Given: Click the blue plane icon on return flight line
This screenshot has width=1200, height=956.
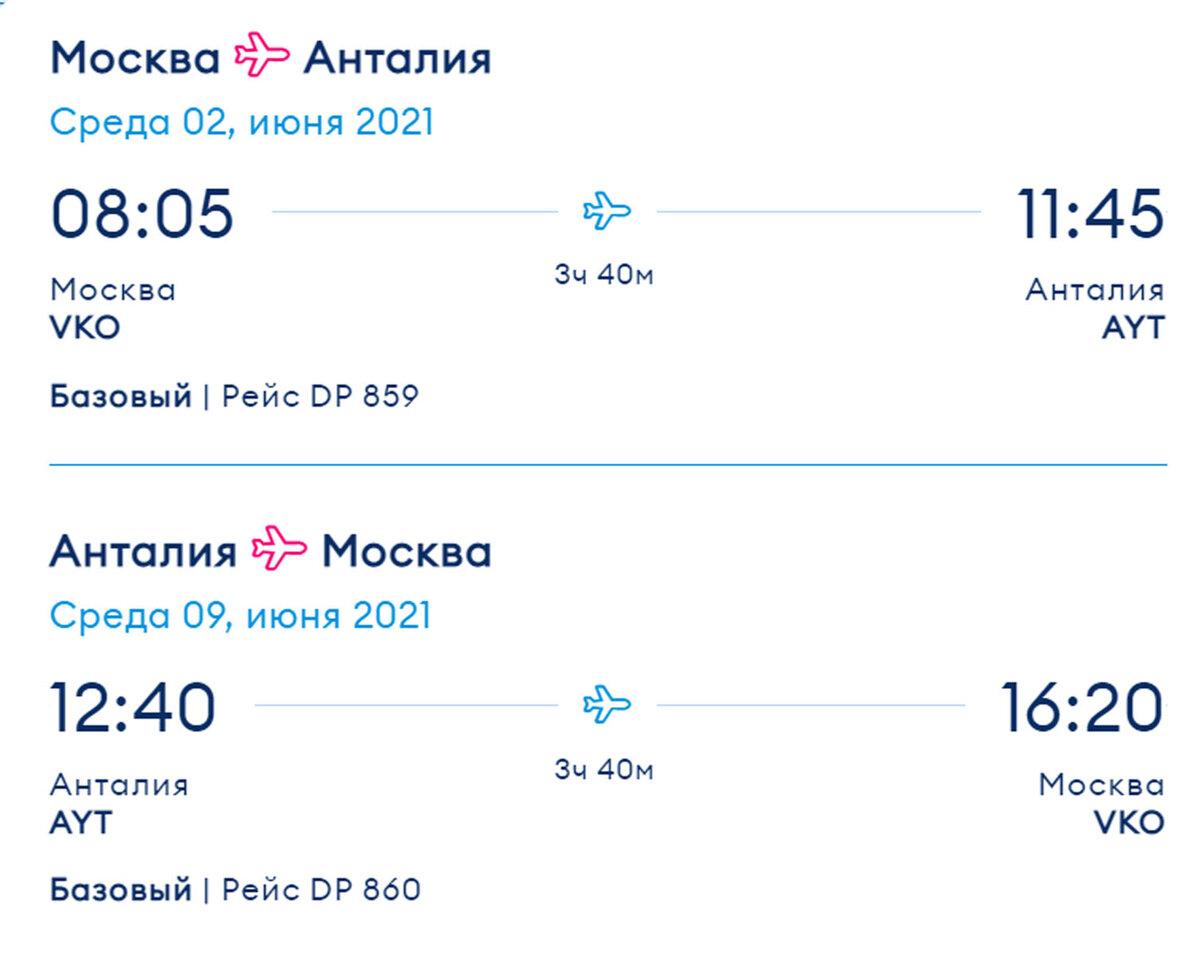Looking at the screenshot, I should click(607, 704).
